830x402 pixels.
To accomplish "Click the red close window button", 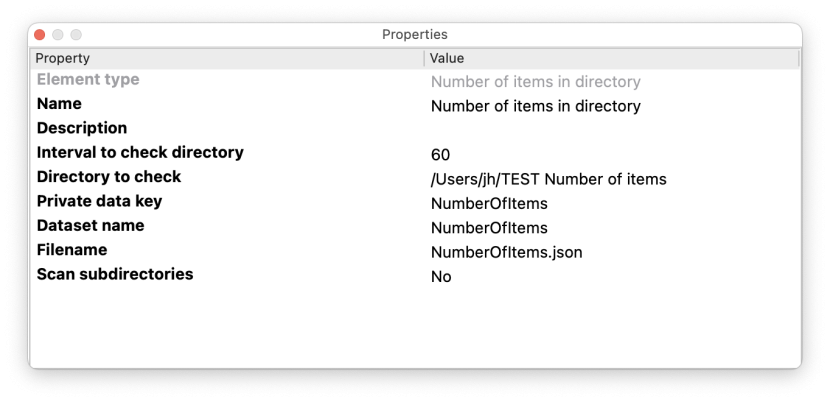I will [40, 35].
